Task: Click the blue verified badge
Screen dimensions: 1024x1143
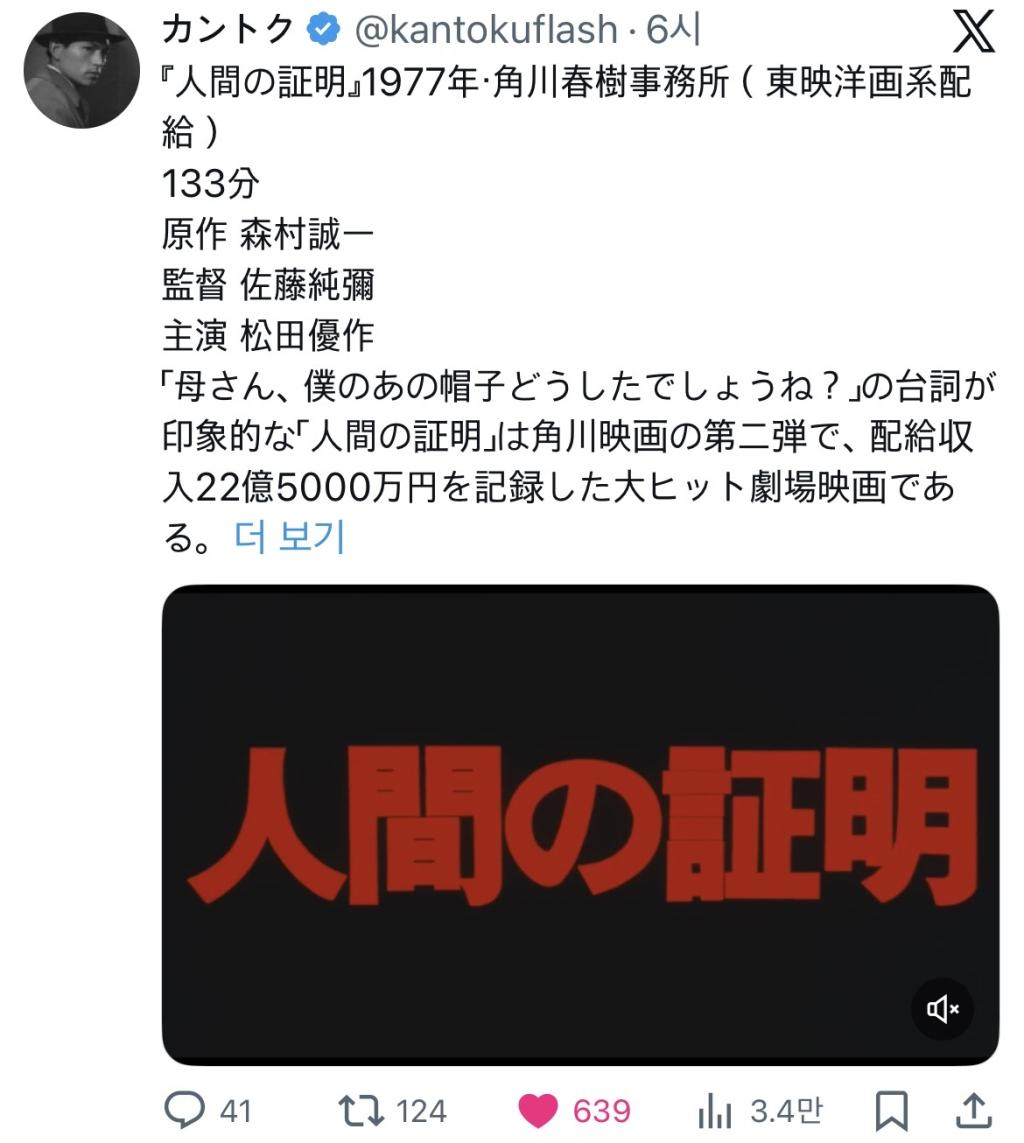Action: [x=323, y=30]
